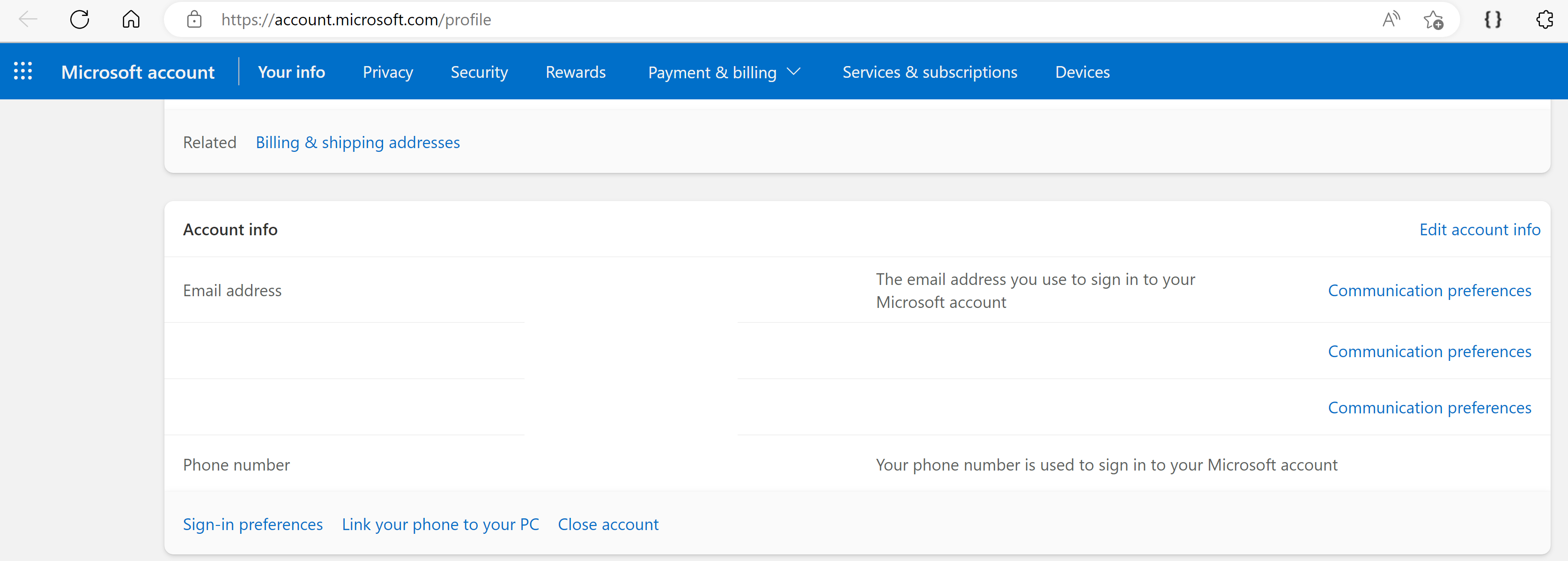This screenshot has width=1568, height=561.
Task: Click the Close account link
Action: coord(607,524)
